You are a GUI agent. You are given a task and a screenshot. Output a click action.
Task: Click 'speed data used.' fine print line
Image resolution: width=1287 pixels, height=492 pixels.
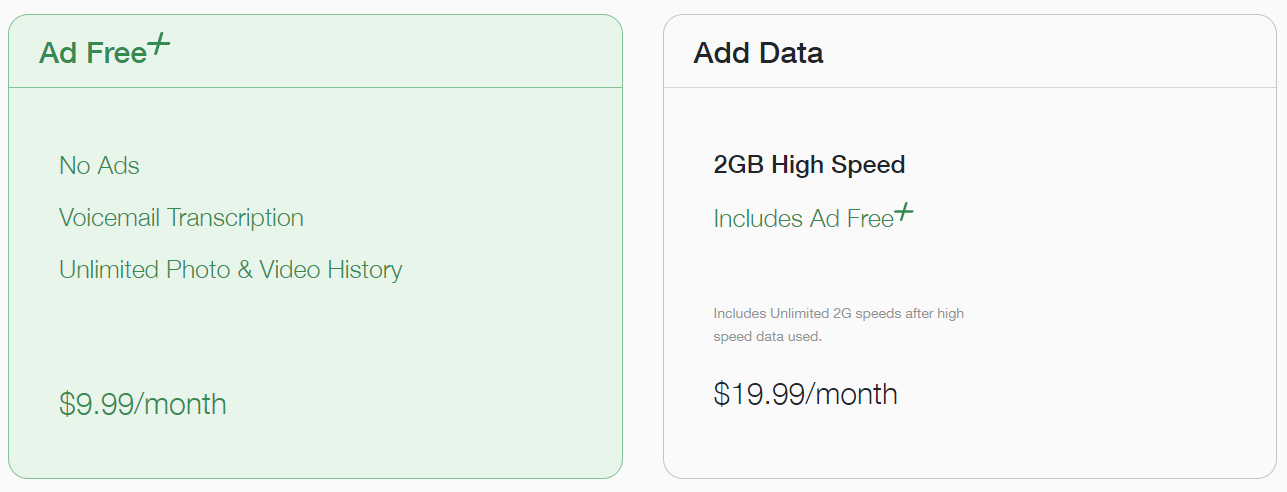click(x=767, y=337)
